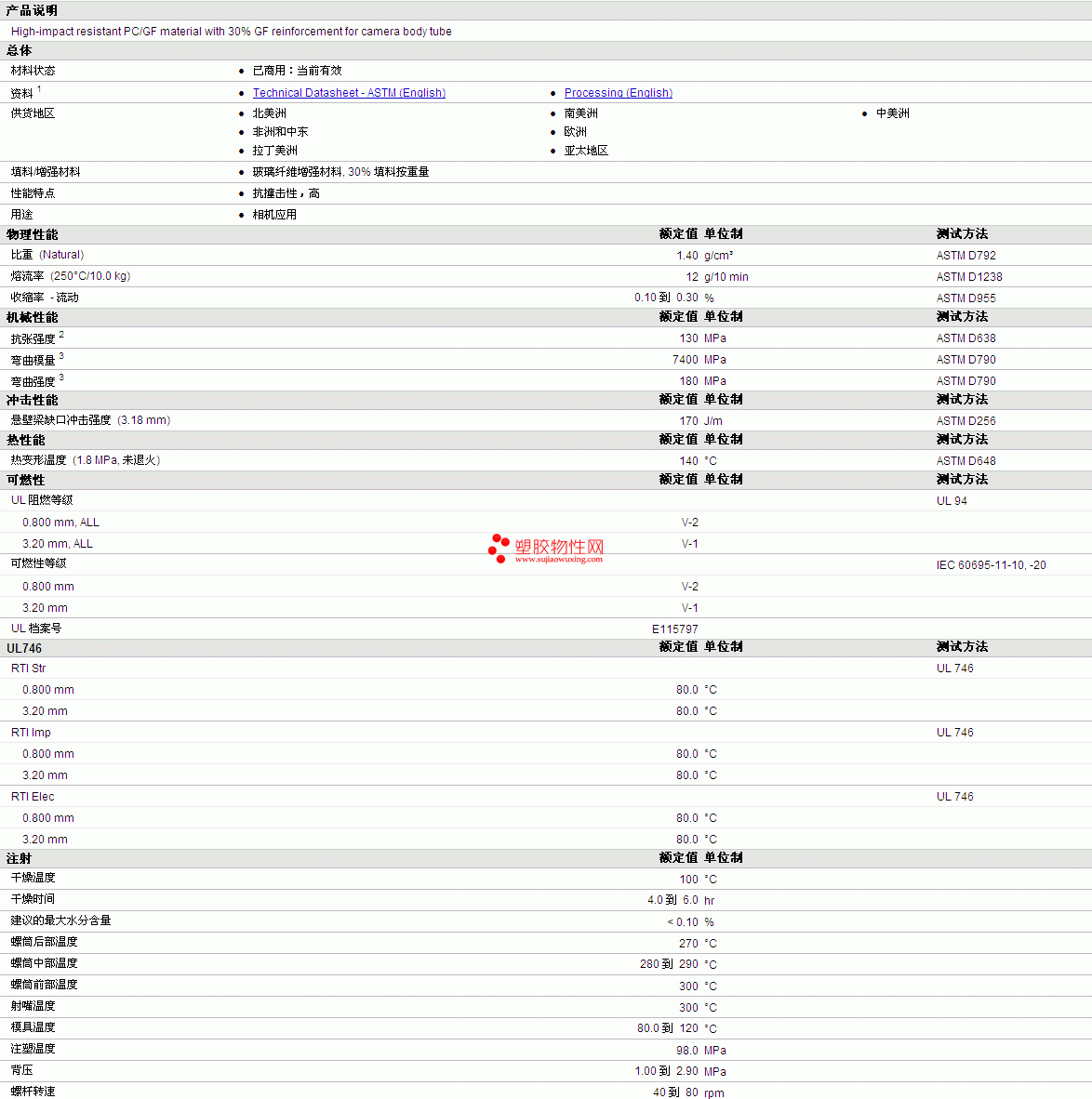This screenshot has width=1092, height=1099.
Task: Click the ASTM D792 test method cell
Action: (x=965, y=256)
